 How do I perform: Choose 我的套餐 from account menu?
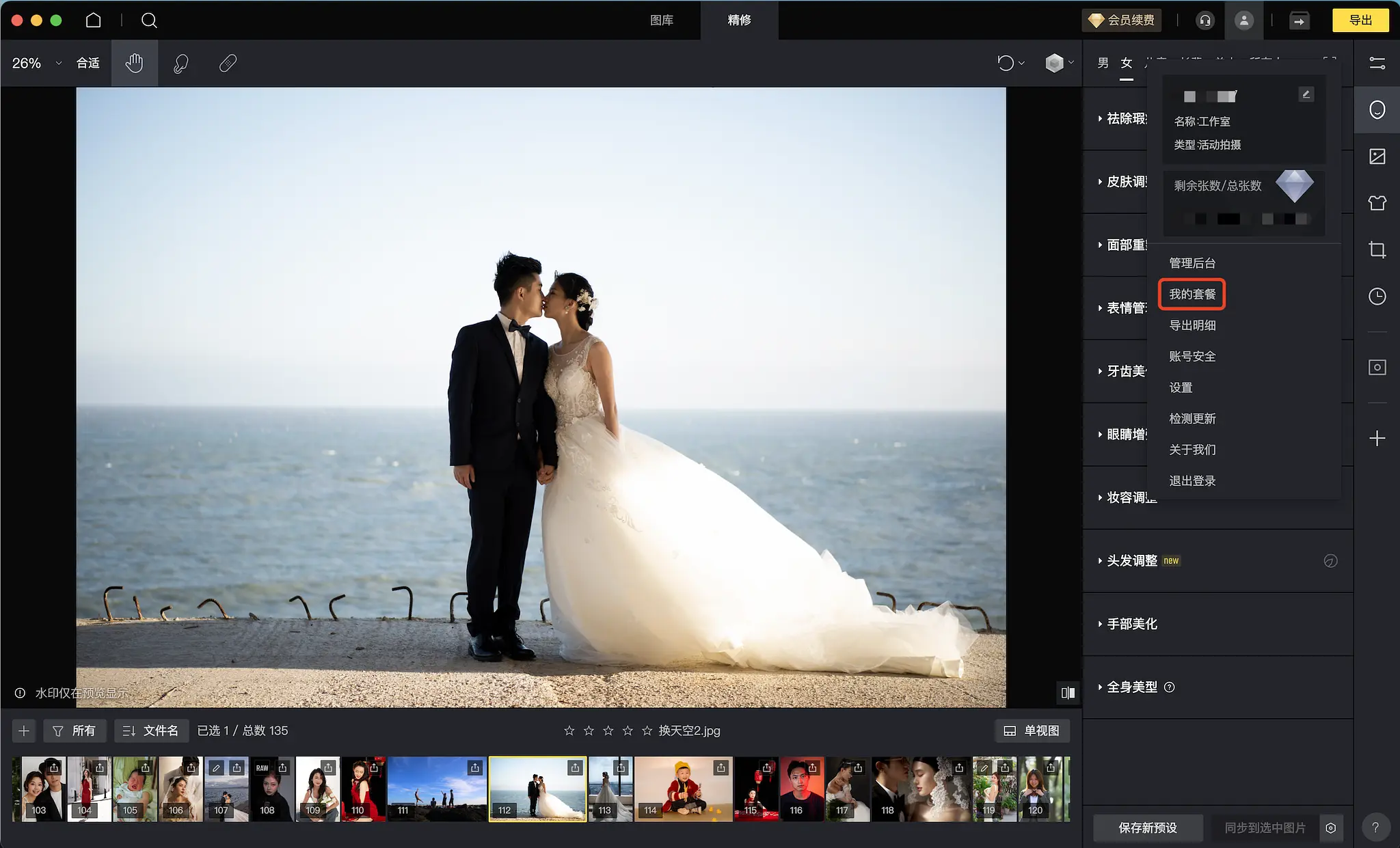click(x=1192, y=294)
